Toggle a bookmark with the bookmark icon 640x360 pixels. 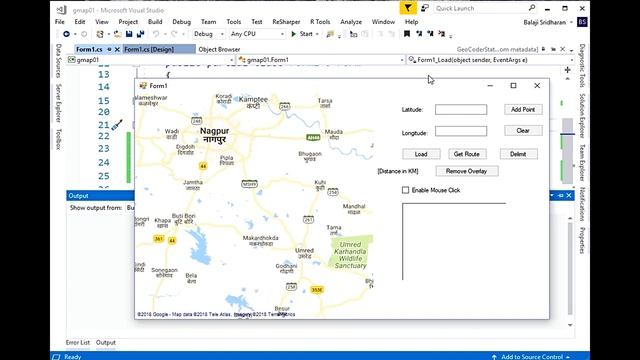pos(407,34)
